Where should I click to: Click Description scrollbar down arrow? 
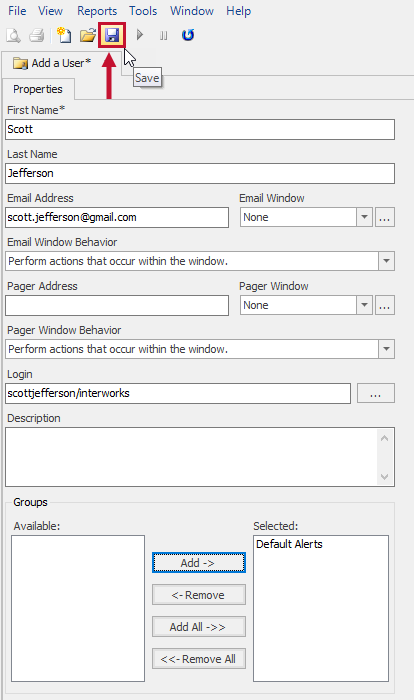[385, 477]
